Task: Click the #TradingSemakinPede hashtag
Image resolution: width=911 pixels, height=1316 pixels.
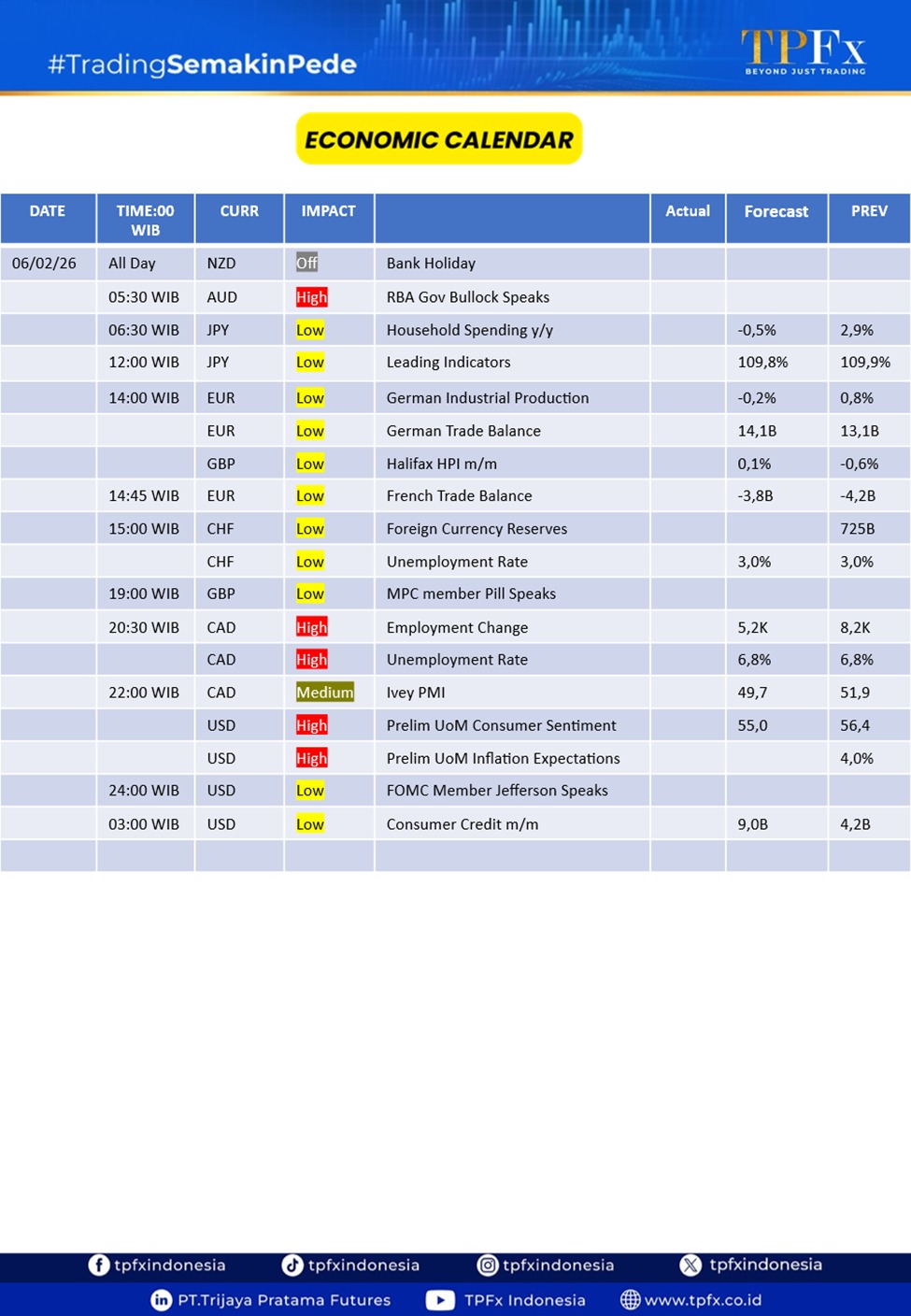Action: pos(202,64)
